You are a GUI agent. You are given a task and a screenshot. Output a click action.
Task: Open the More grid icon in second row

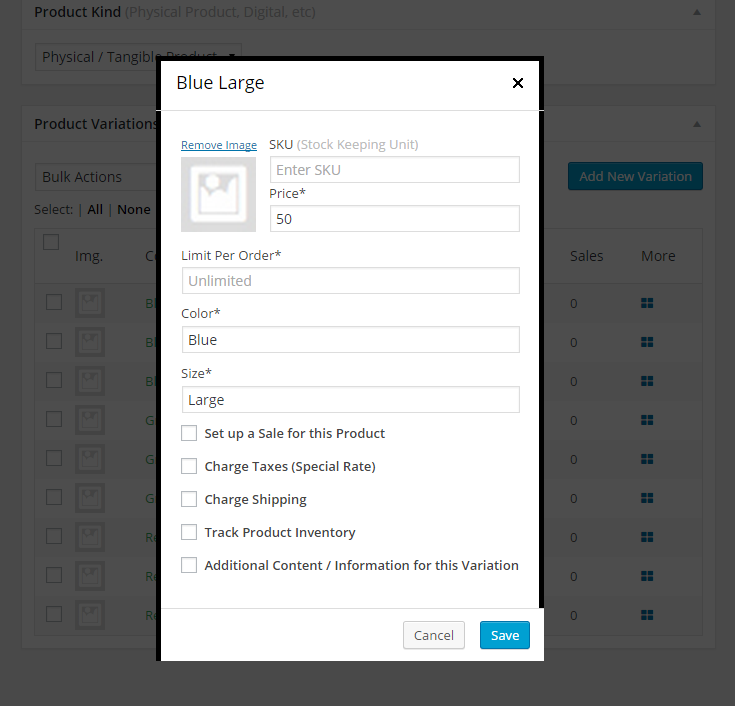click(647, 342)
